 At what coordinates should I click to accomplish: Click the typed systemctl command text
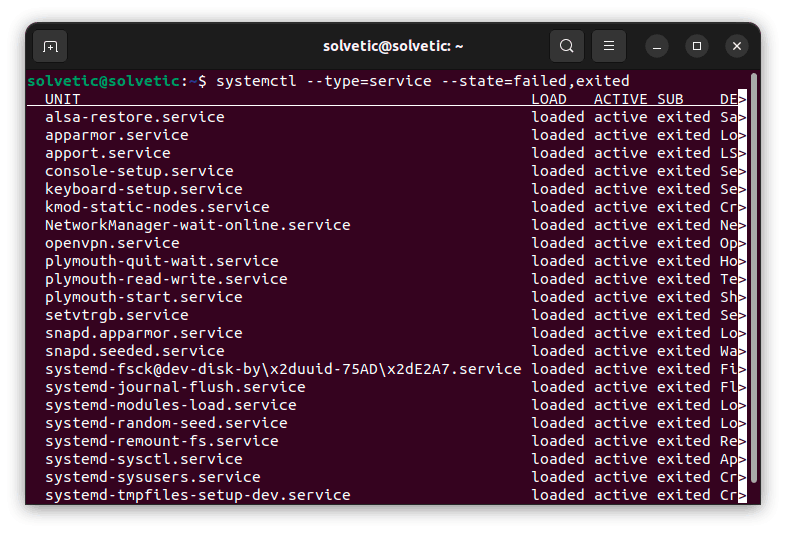click(423, 80)
